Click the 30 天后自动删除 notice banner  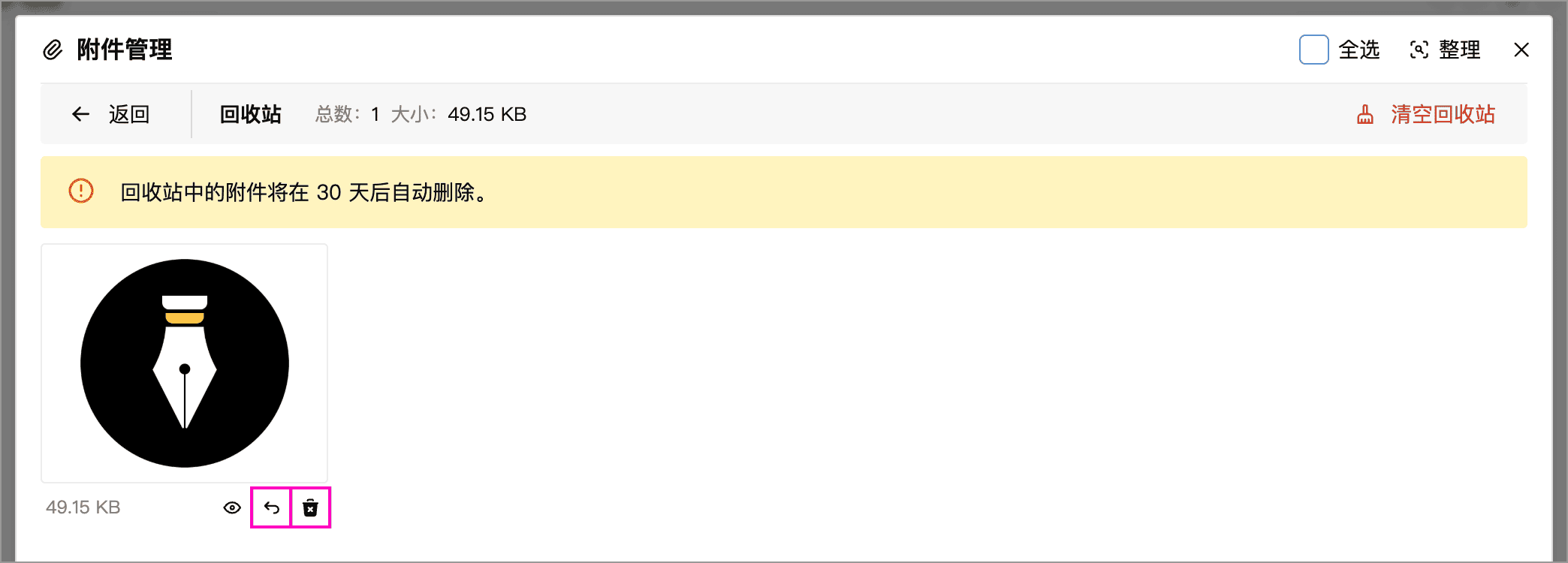[784, 192]
